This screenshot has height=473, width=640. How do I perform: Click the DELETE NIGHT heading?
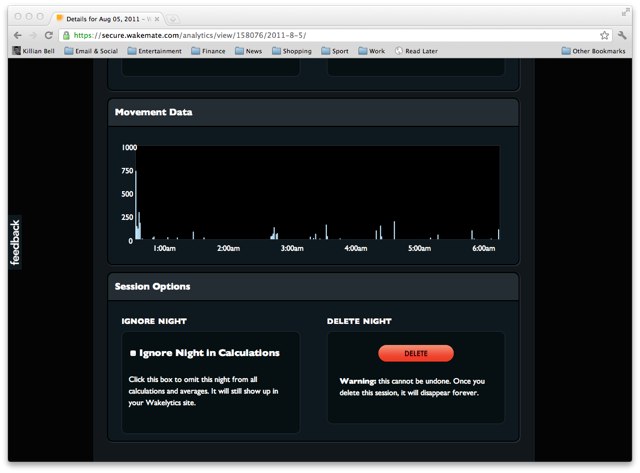(359, 321)
